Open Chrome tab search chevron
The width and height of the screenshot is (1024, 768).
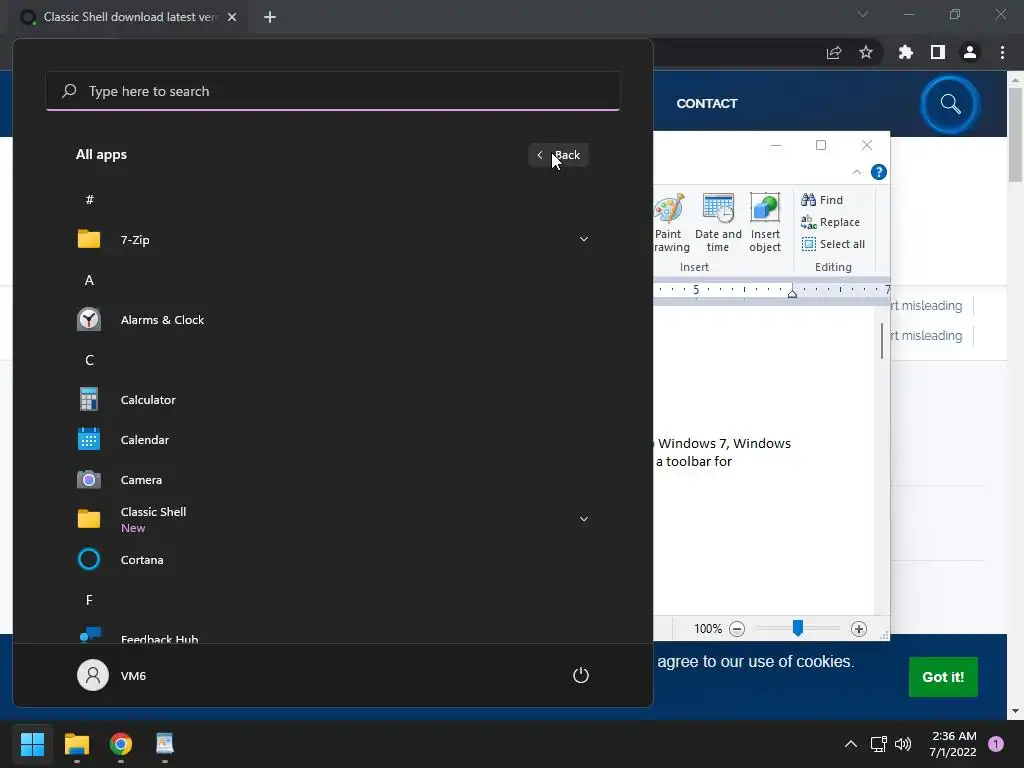pos(863,14)
